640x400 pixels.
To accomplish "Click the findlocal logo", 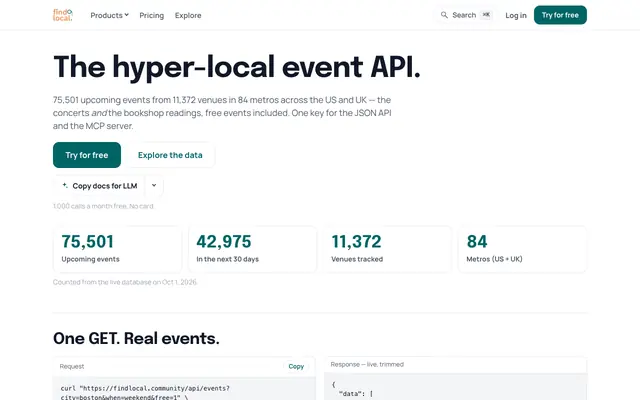I will pos(63,15).
